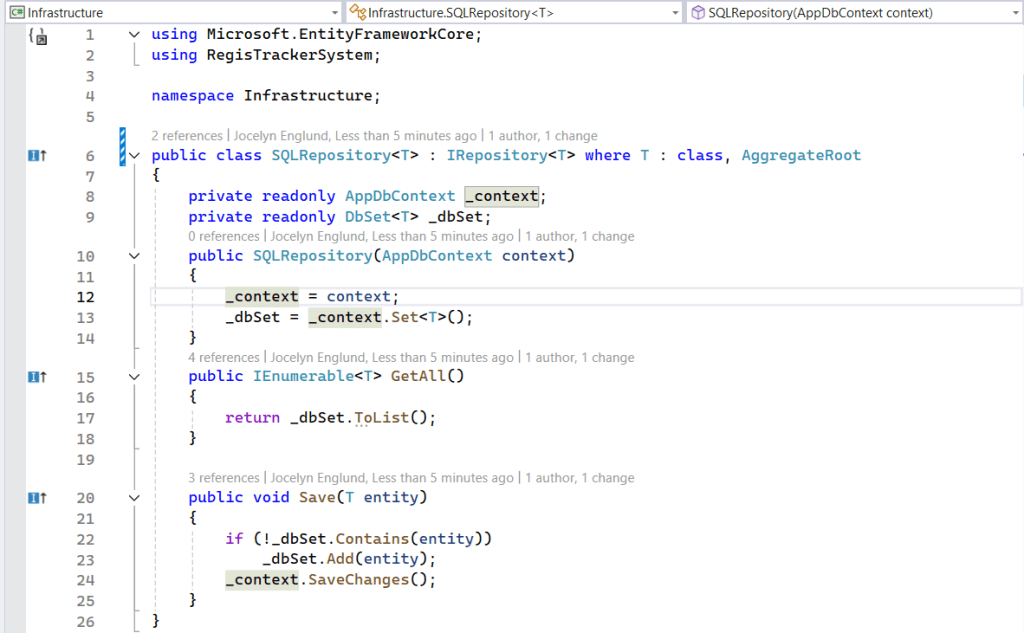Collapse the constructor block at line 10
1024x633 pixels.
[x=135, y=256]
